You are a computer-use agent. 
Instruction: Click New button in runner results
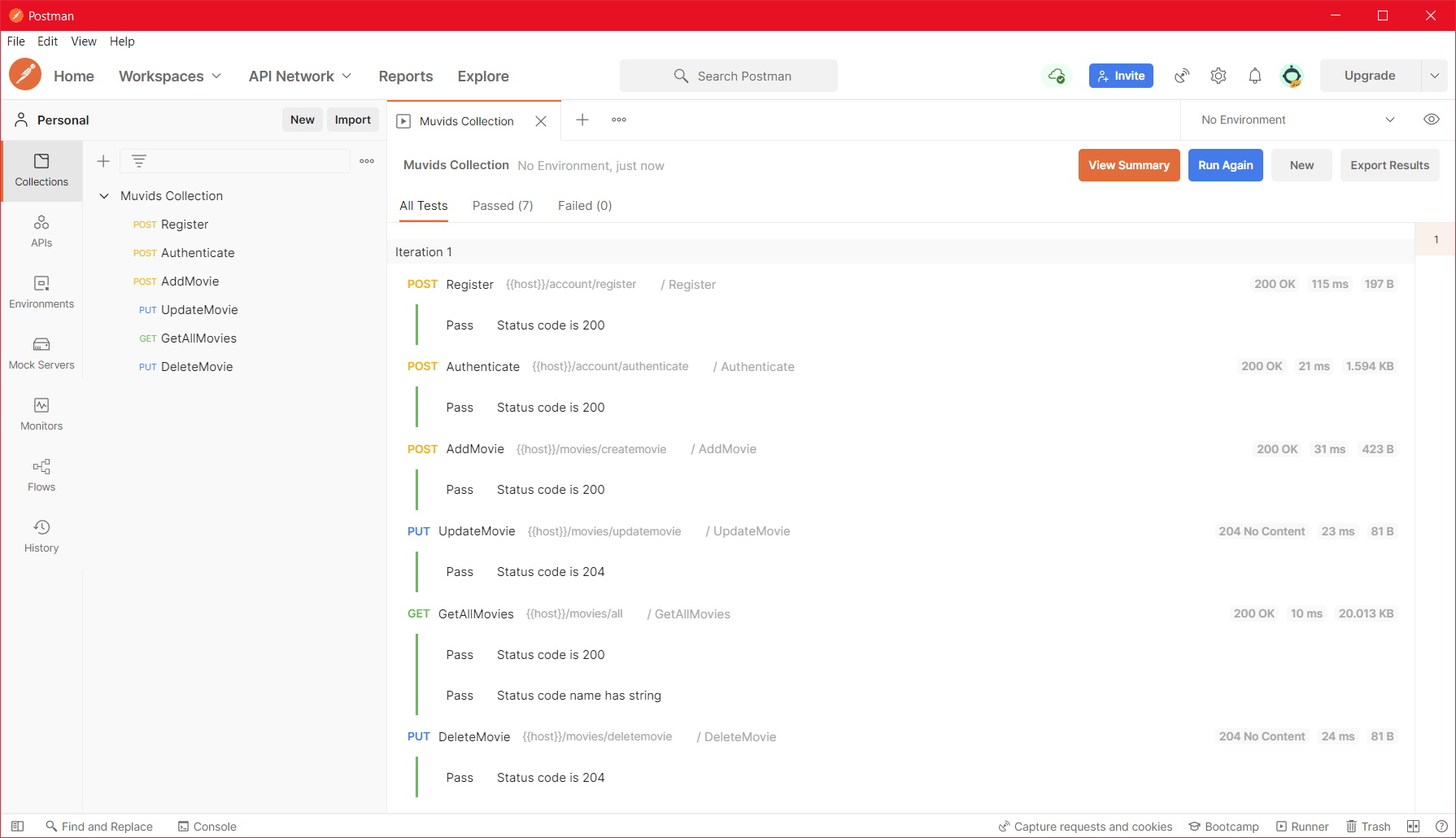click(1301, 165)
